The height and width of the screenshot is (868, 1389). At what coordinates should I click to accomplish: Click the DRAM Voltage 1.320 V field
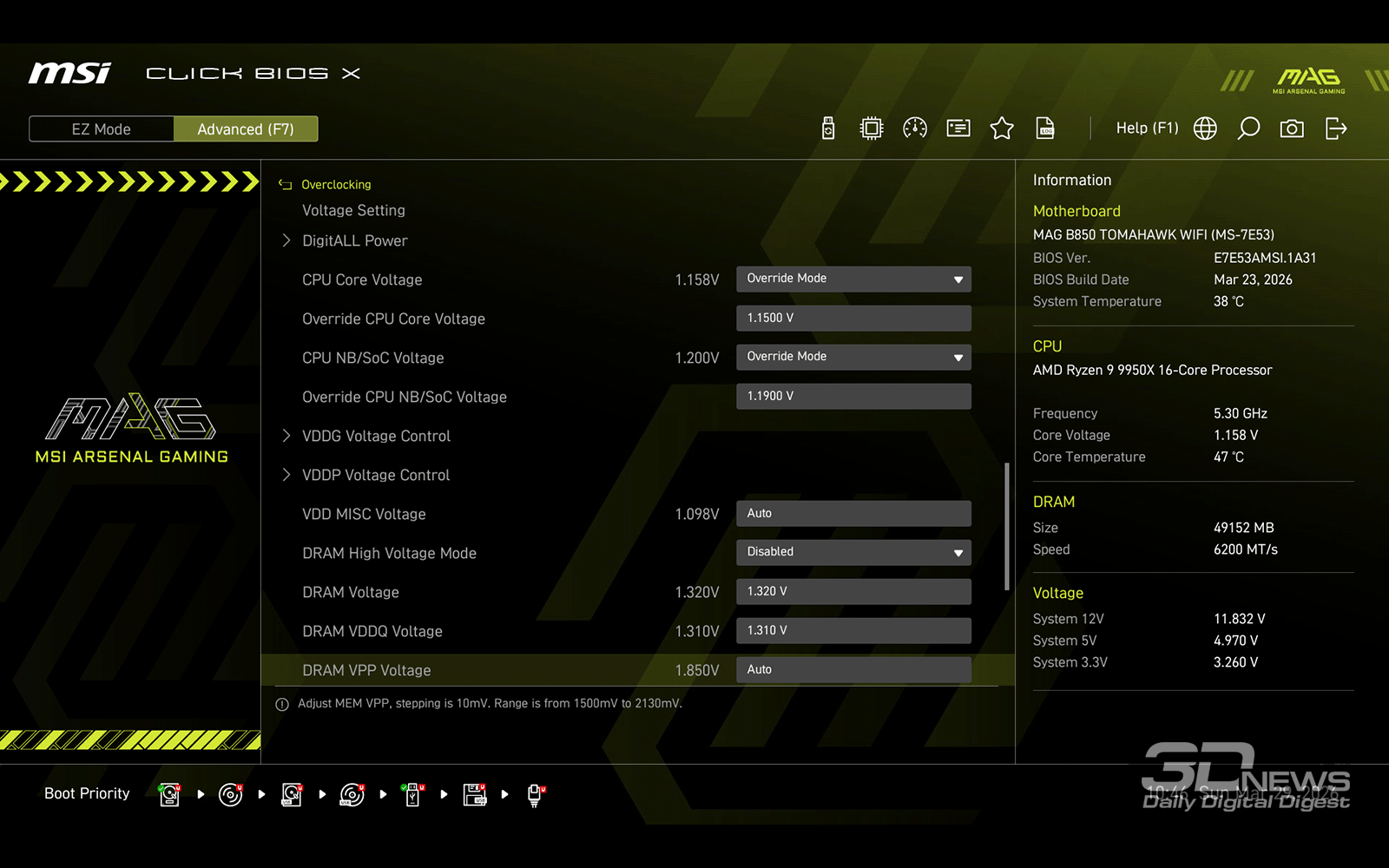[x=853, y=591]
